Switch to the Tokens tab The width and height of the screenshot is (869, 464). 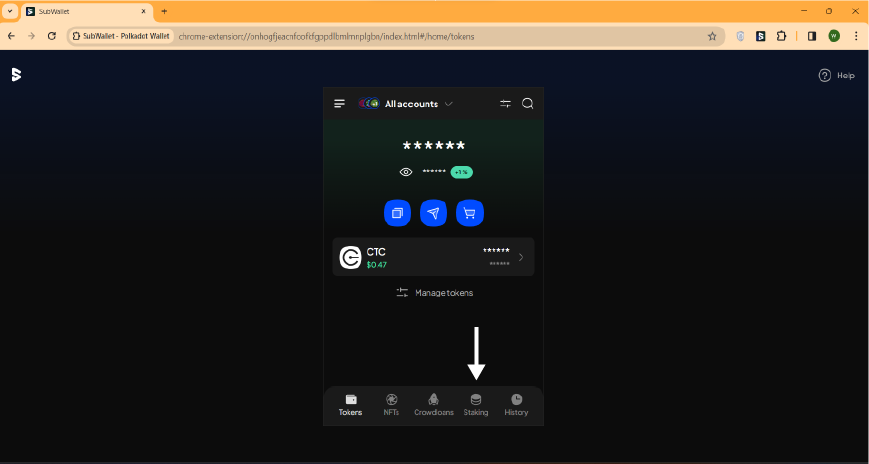point(350,405)
